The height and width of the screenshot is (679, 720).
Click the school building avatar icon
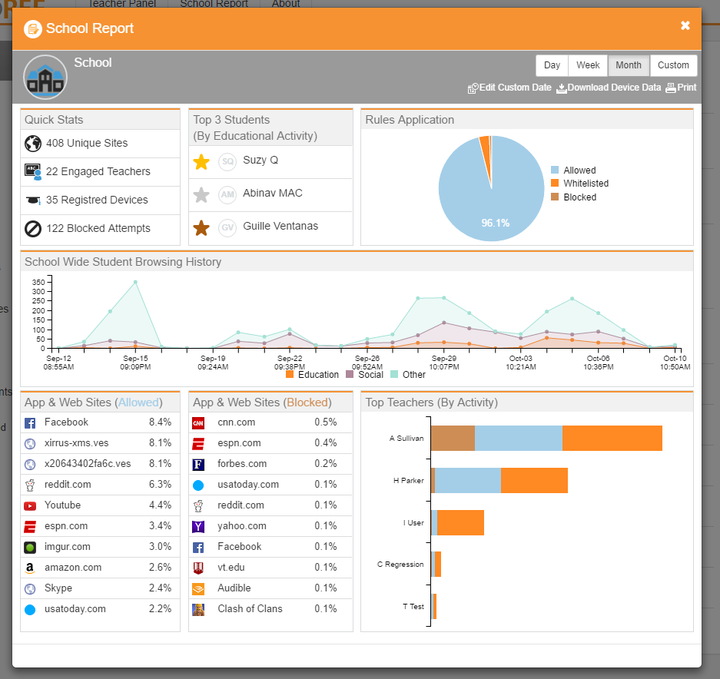(x=46, y=77)
